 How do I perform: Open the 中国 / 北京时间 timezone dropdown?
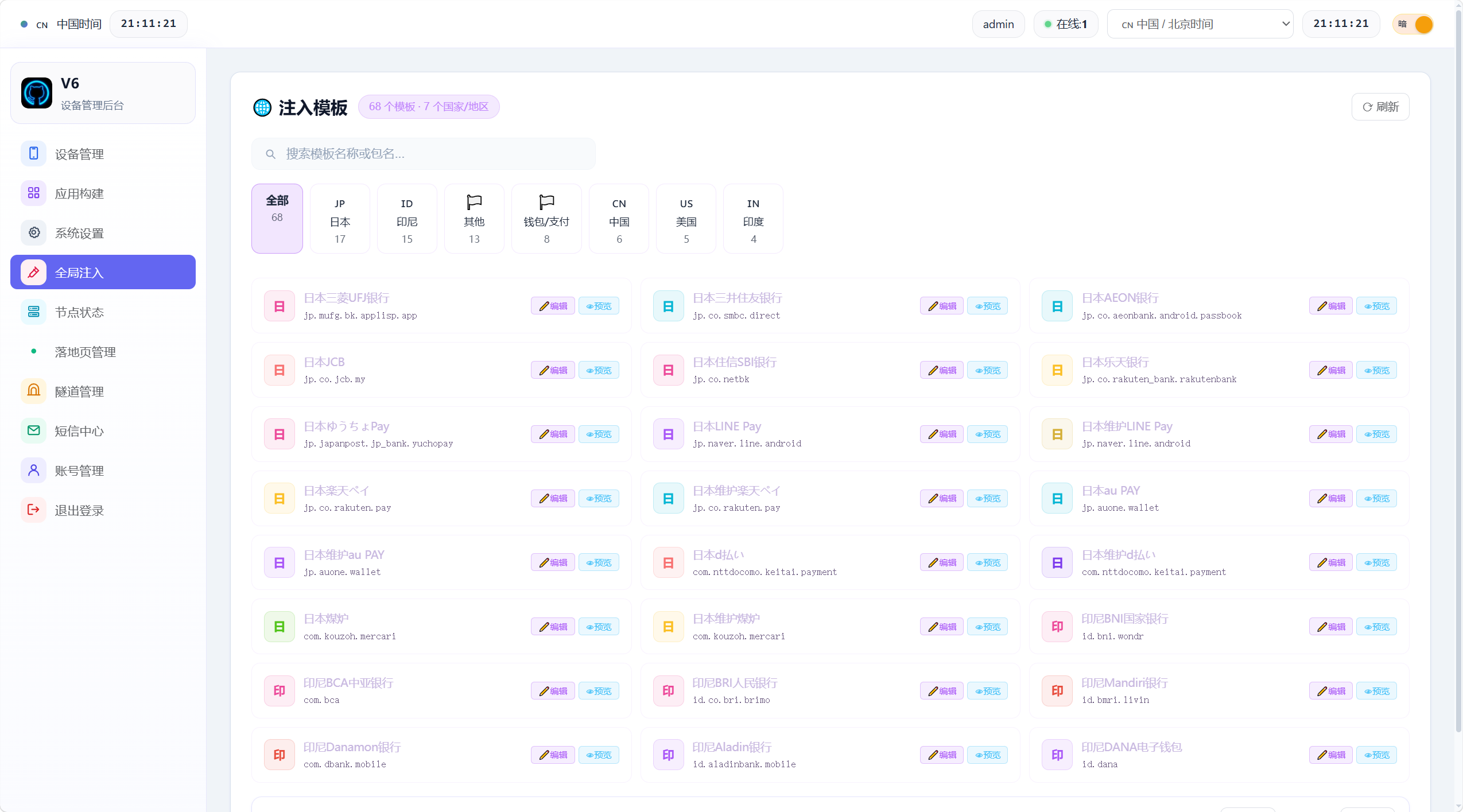(1200, 24)
